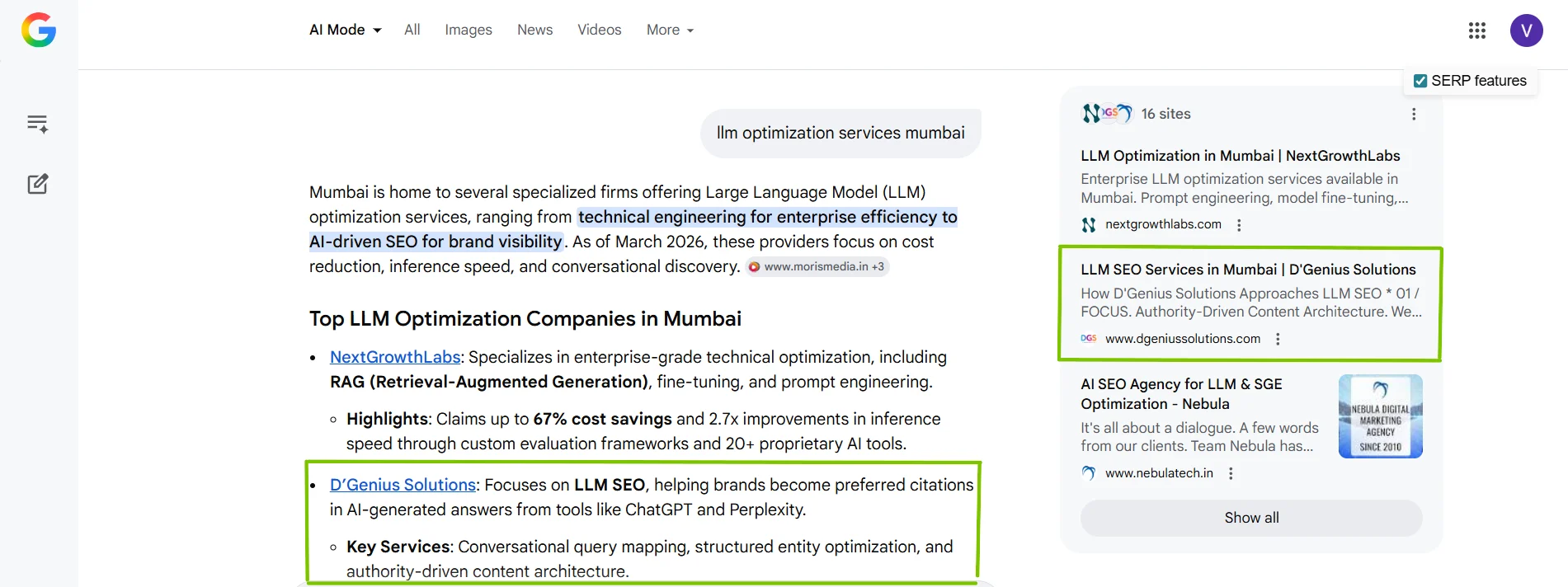This screenshot has height=587, width=1568.
Task: Click the www.morismedia.in +3 source chip
Action: point(817,266)
